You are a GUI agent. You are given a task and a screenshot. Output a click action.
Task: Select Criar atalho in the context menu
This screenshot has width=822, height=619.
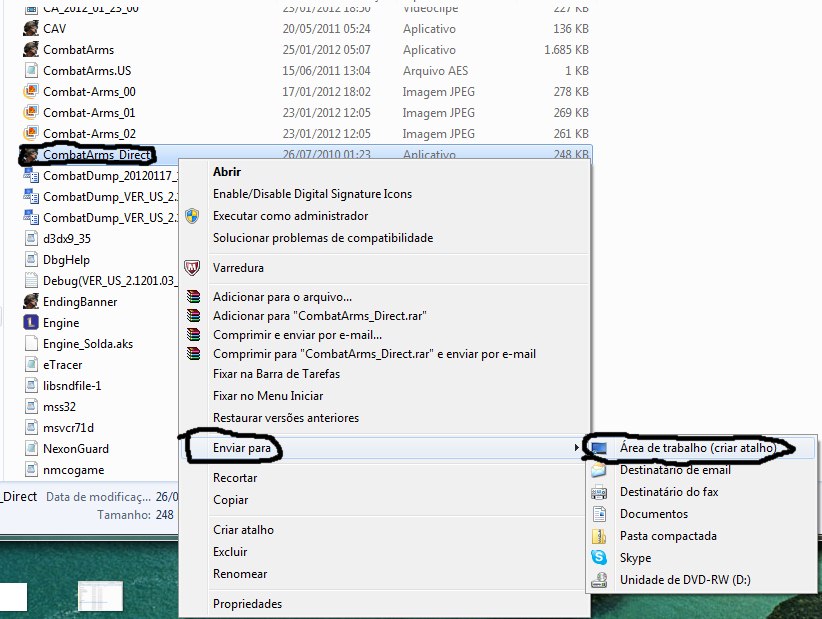coord(243,530)
